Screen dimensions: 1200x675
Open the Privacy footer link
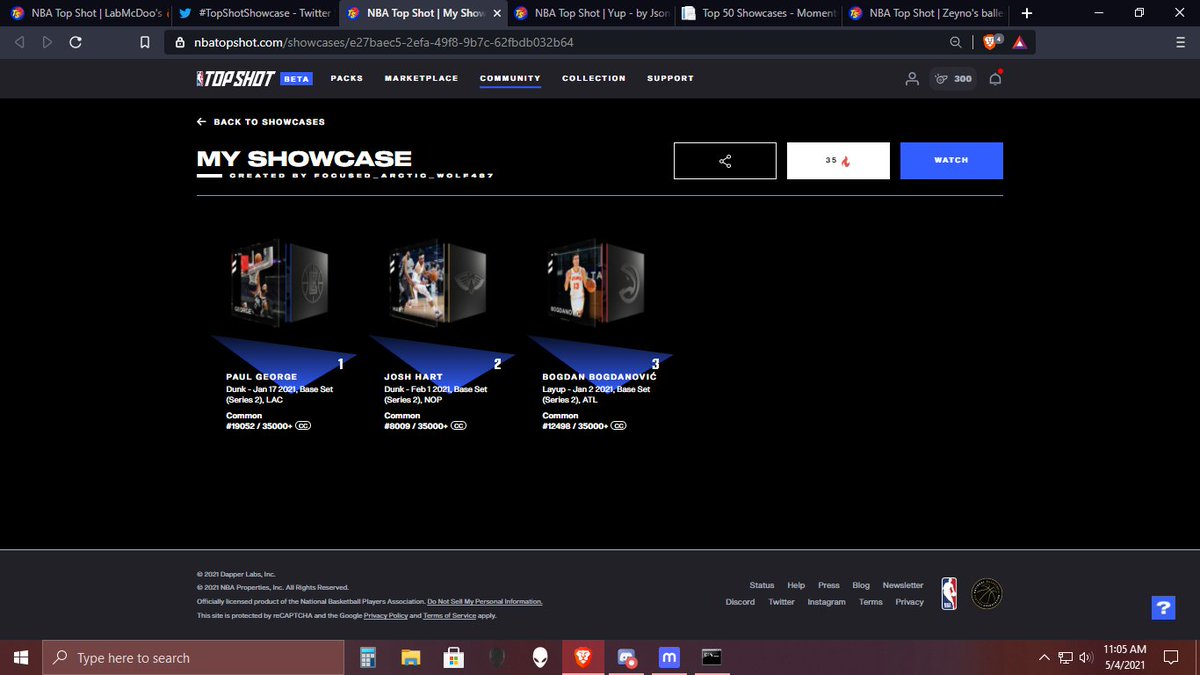coord(909,602)
